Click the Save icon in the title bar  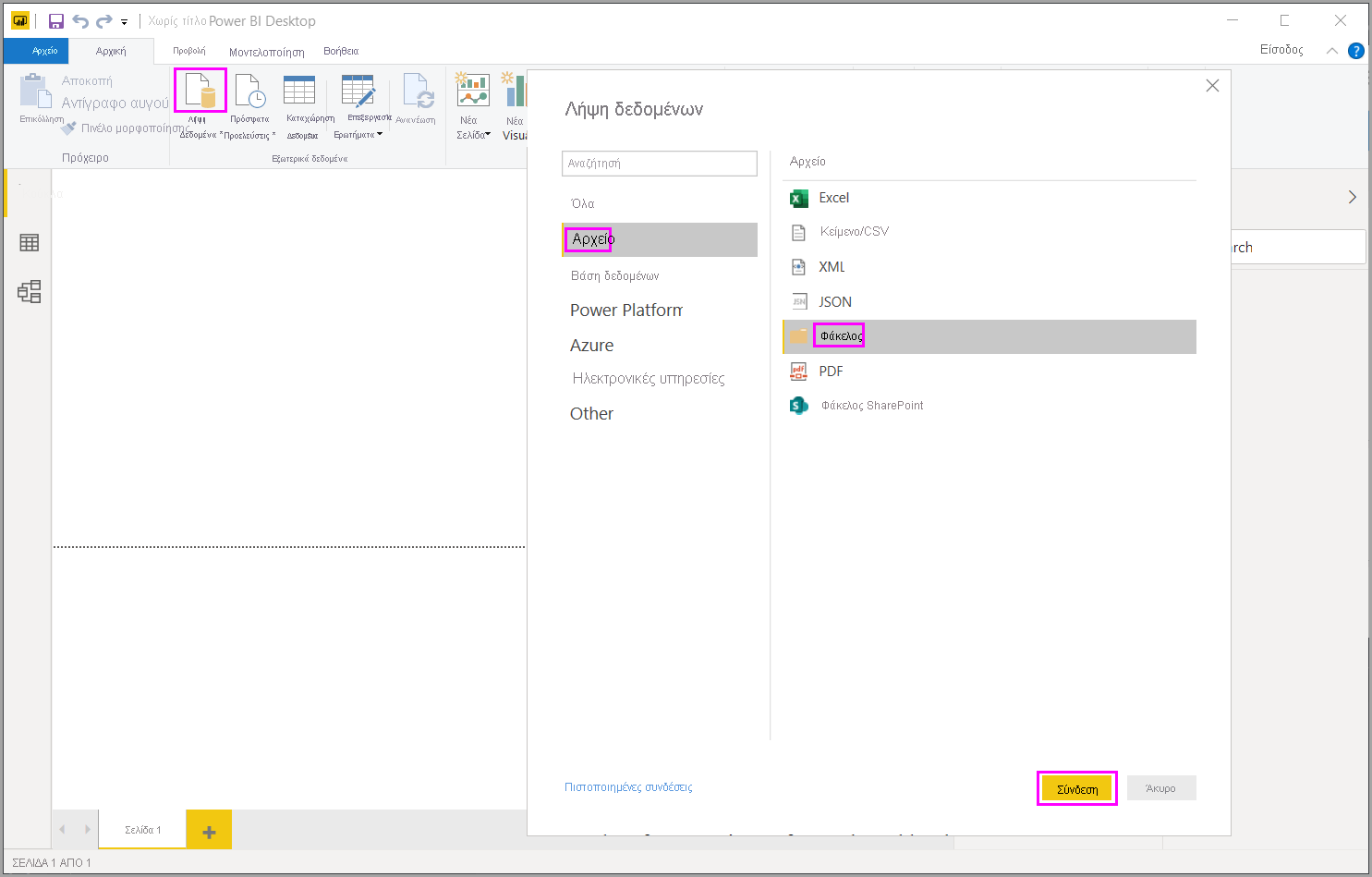click(x=56, y=21)
